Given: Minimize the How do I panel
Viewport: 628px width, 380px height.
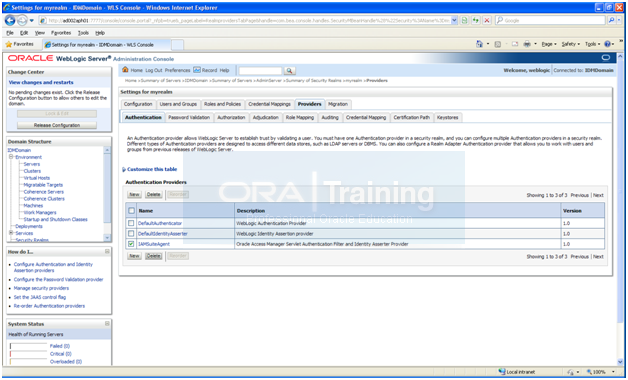Looking at the screenshot, I should pyautogui.click(x=107, y=251).
